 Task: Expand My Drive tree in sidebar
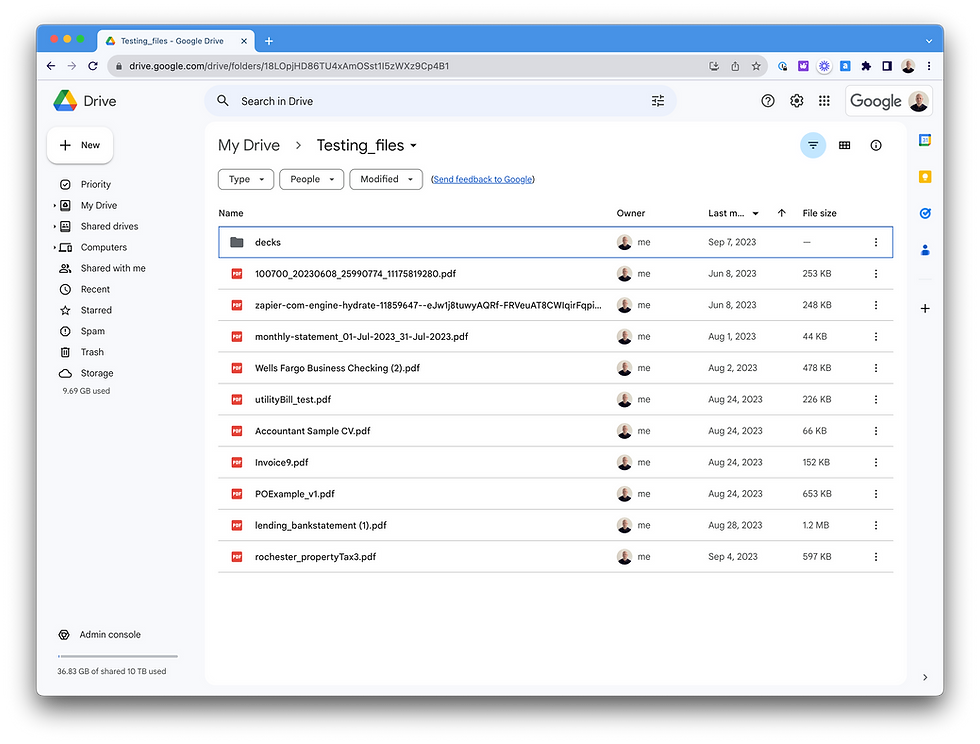(54, 205)
